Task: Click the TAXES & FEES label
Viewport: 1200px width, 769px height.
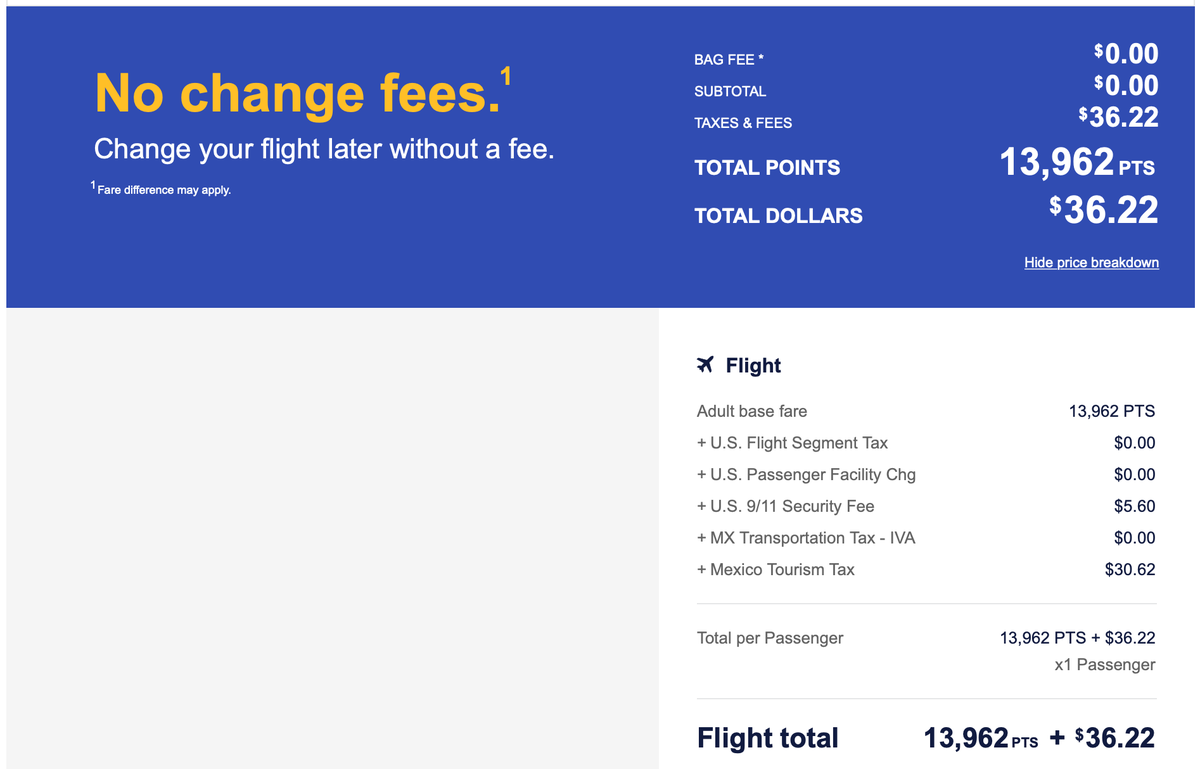Action: [x=745, y=122]
